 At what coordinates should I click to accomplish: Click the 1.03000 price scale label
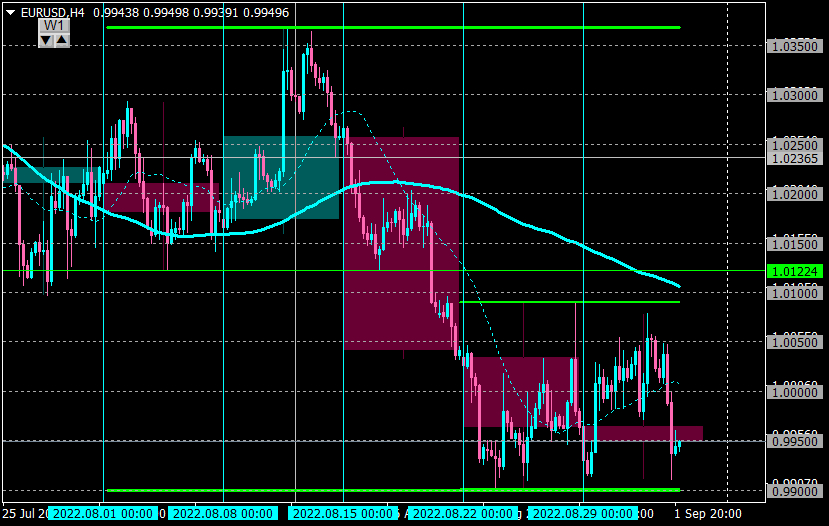[x=795, y=96]
